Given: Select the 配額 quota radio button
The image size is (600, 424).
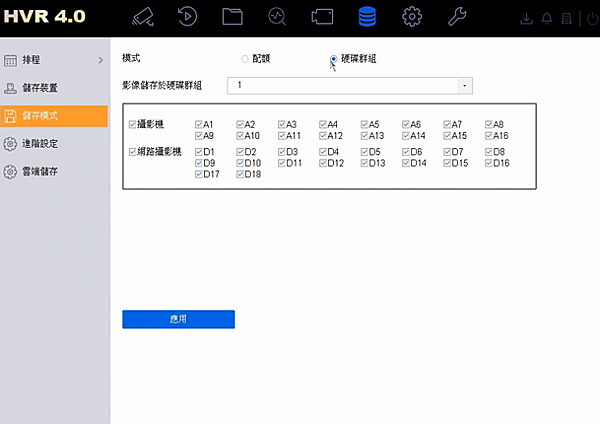Looking at the screenshot, I should click(x=245, y=59).
